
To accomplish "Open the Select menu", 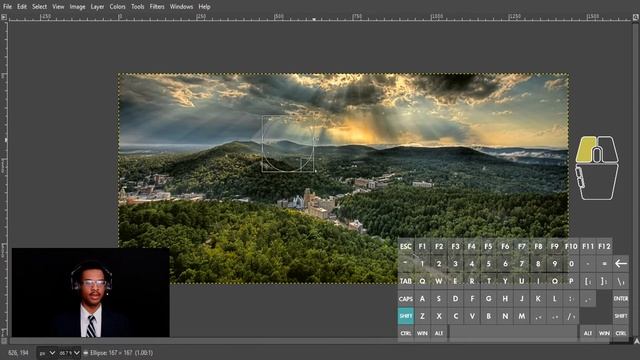I will point(39,7).
